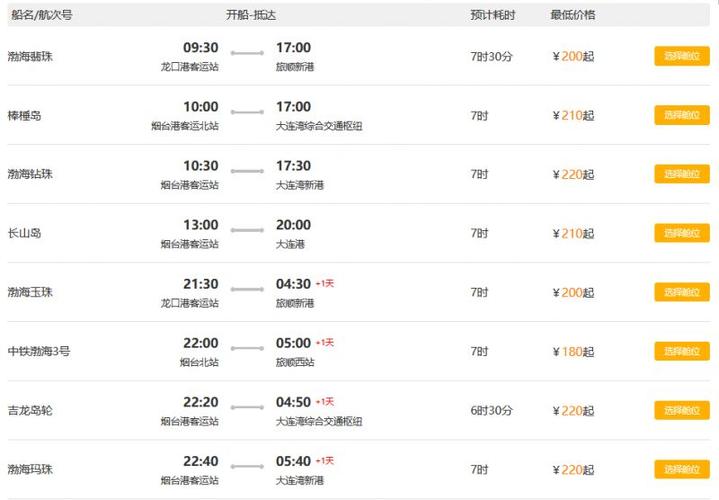Click the 船名/航次号 column header
The image size is (719, 500).
[x=41, y=15]
